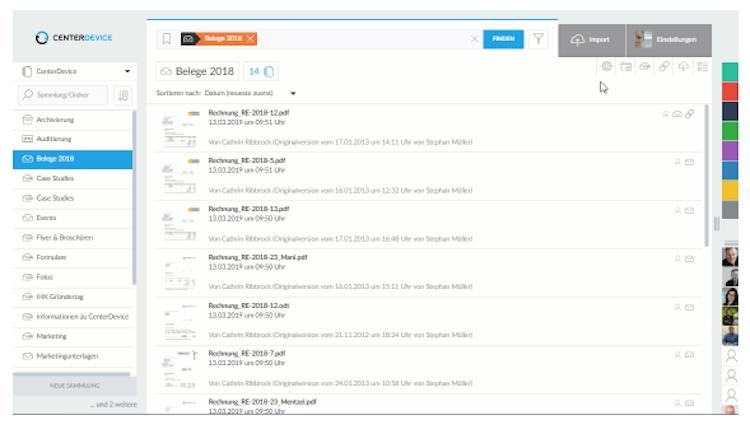Open Rechnung_RE-2018-23_Mani.pdf document
This screenshot has width=750, height=429.
(258, 257)
